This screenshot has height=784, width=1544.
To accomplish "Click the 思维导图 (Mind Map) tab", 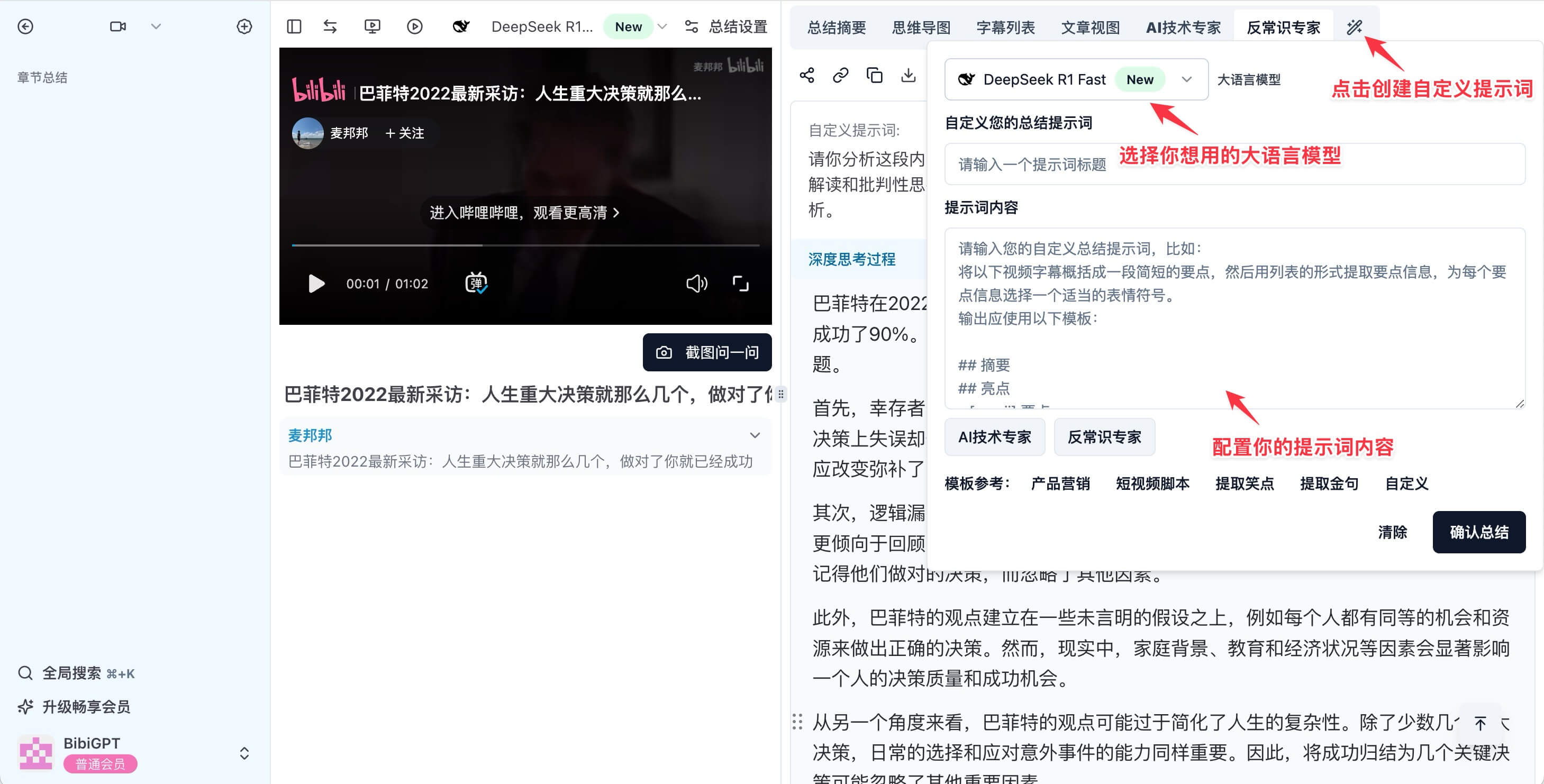I will (920, 27).
